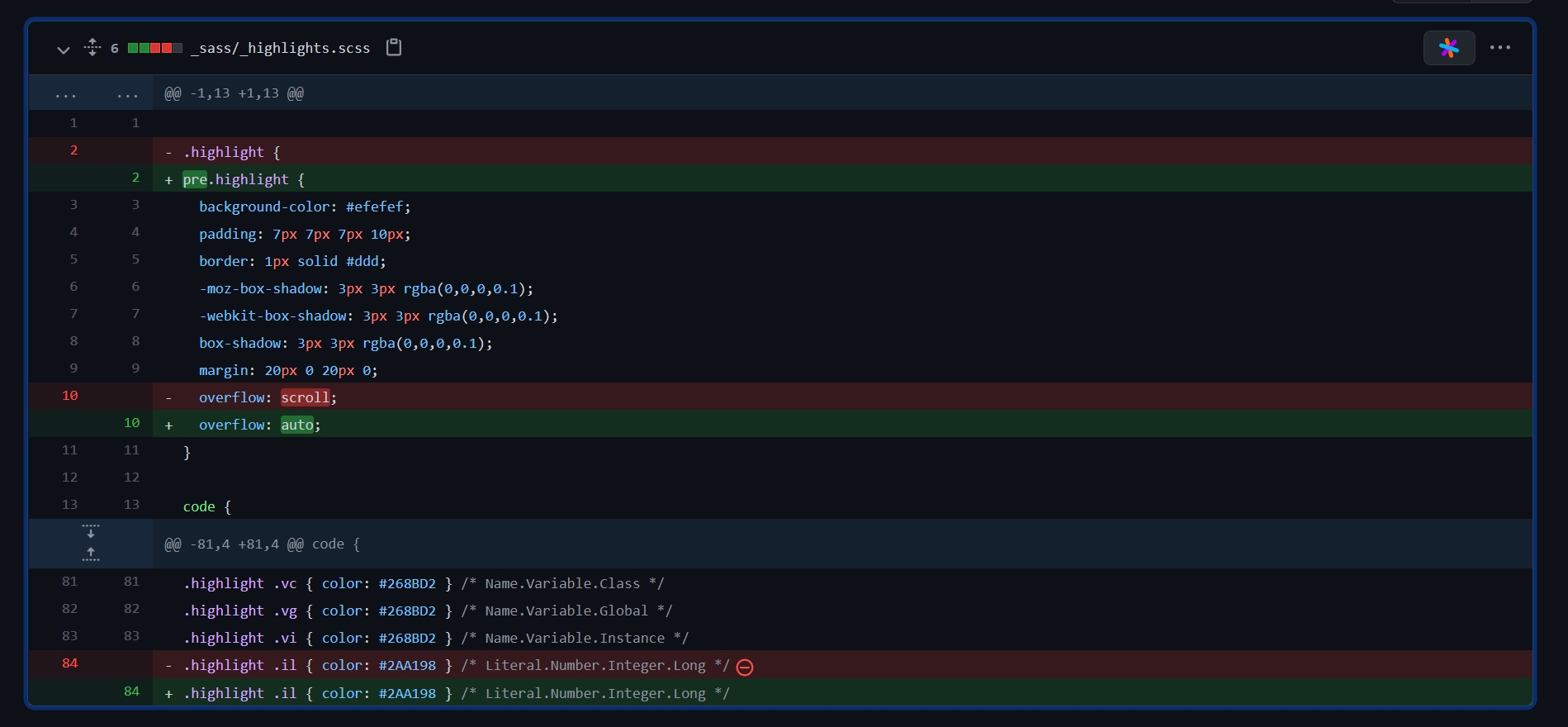Image resolution: width=1568 pixels, height=727 pixels.
Task: Click the expand-all-lines arrows icon
Action: pos(92,48)
